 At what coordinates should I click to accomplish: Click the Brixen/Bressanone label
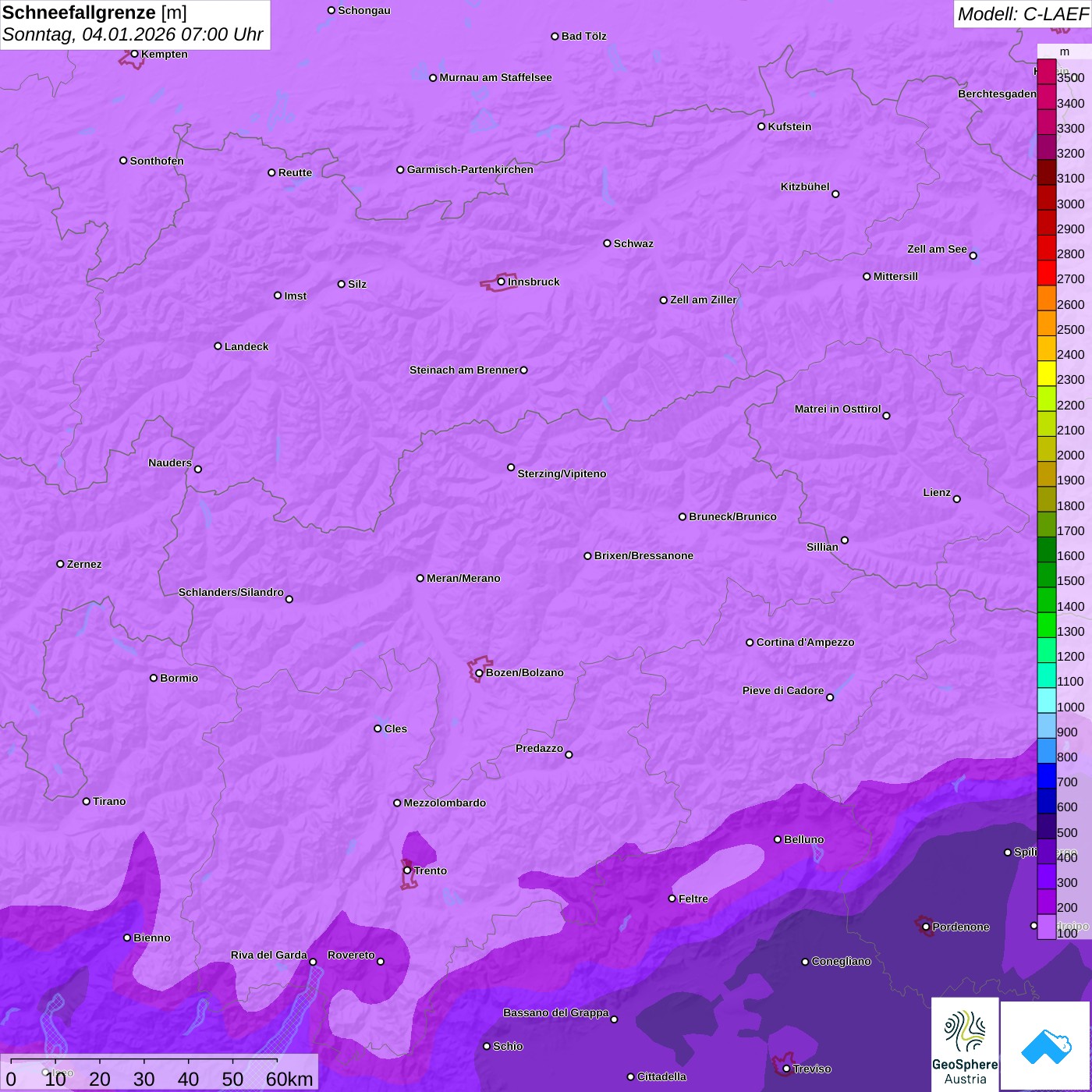643,555
